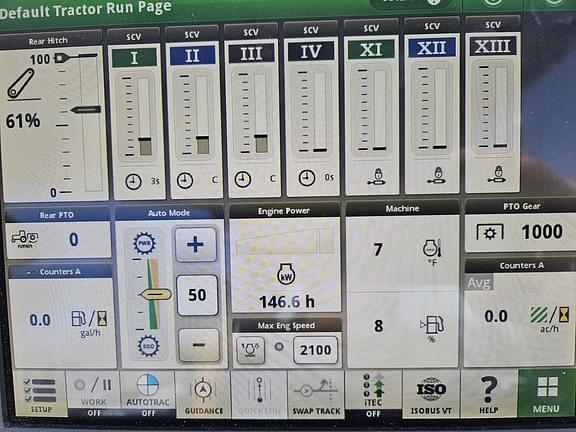Tap SCV XIII lock cylinder icon
The width and height of the screenshot is (576, 432).
(x=497, y=174)
